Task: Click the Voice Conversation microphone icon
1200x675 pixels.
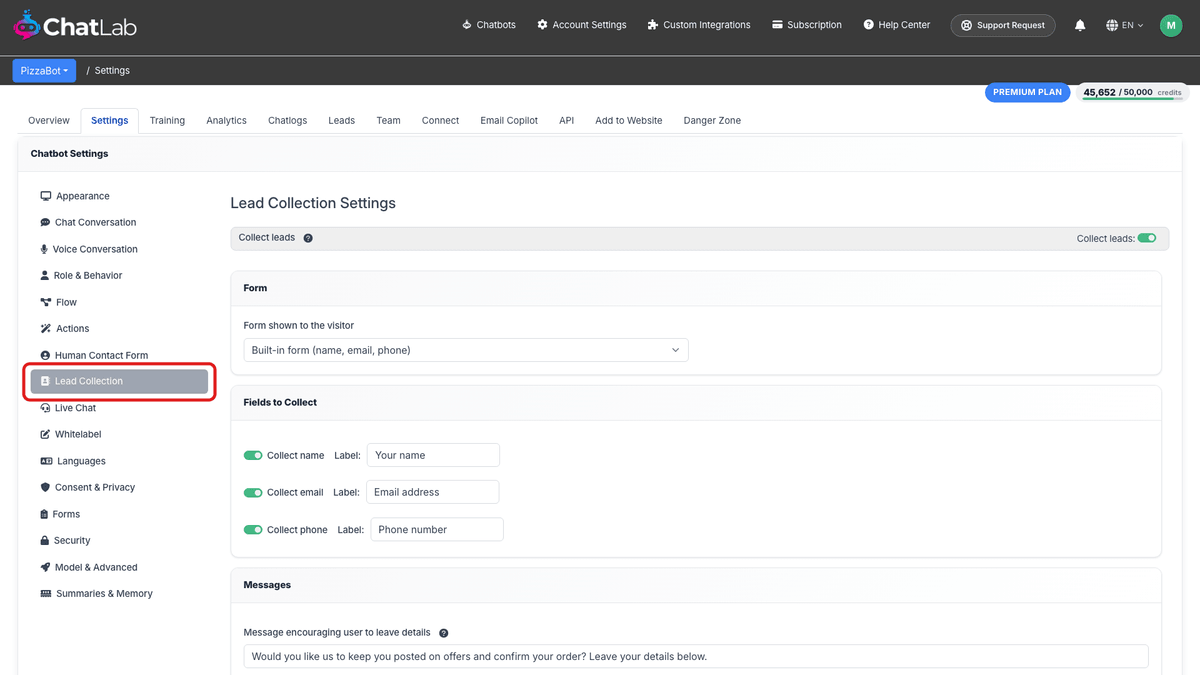Action: 44,249
